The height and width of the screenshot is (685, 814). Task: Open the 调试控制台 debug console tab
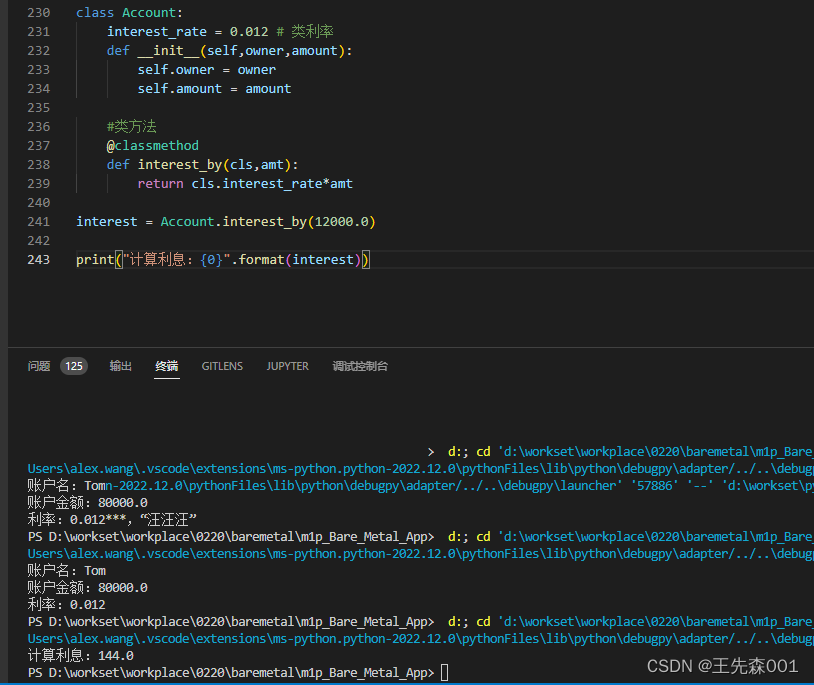[x=360, y=366]
